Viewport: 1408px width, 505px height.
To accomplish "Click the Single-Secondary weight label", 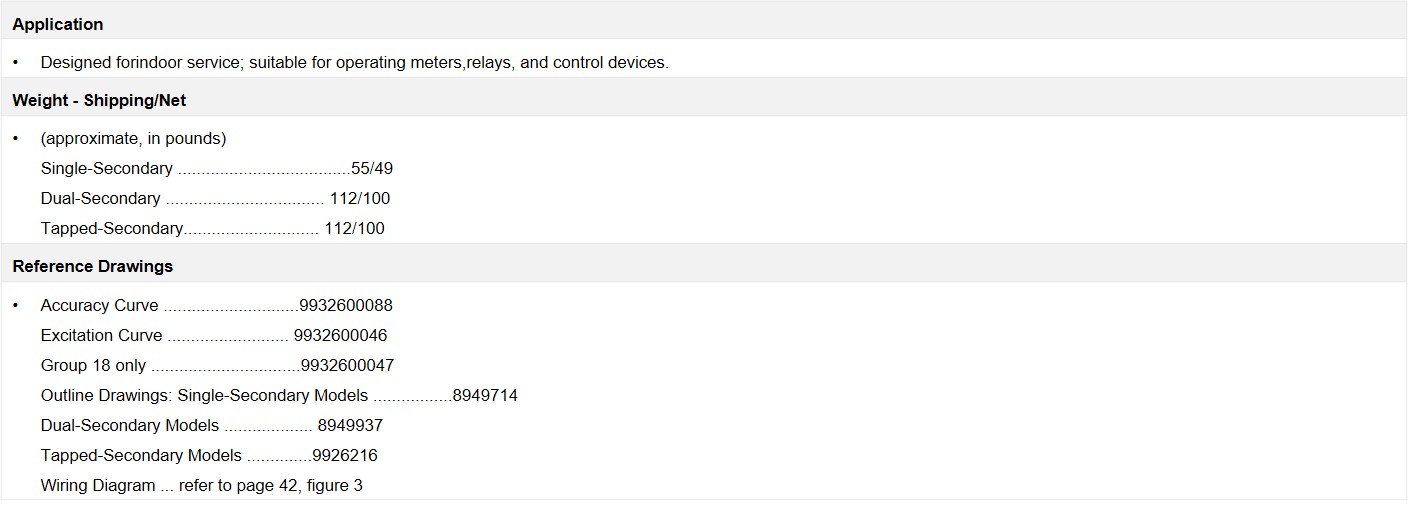I will [x=106, y=168].
